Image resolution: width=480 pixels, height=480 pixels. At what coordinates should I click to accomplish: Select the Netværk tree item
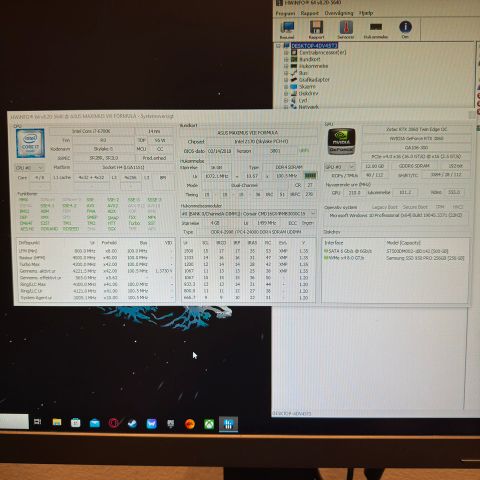309,107
